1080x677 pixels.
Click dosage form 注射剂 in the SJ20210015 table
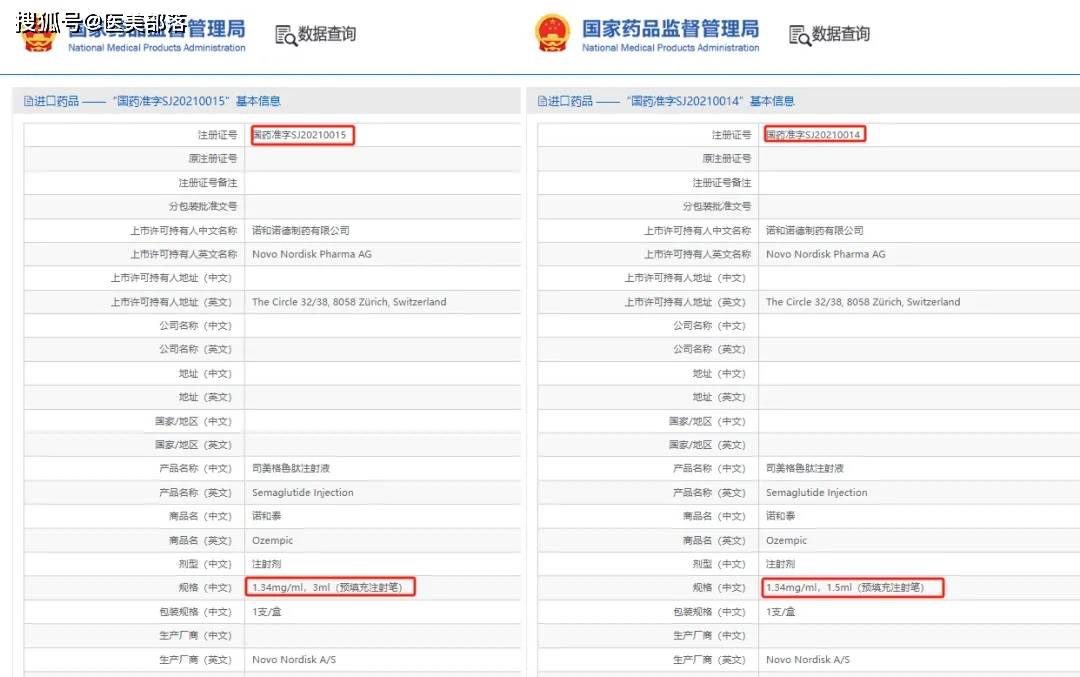[x=267, y=564]
